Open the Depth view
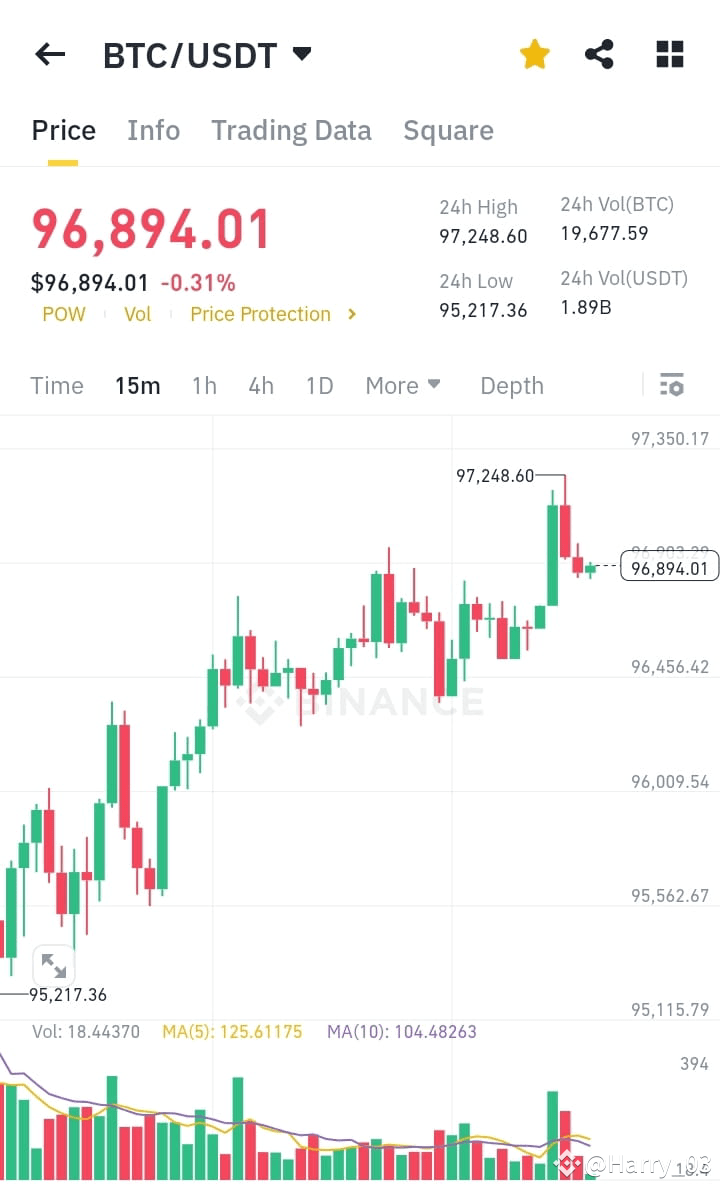This screenshot has height=1187, width=720. [511, 385]
